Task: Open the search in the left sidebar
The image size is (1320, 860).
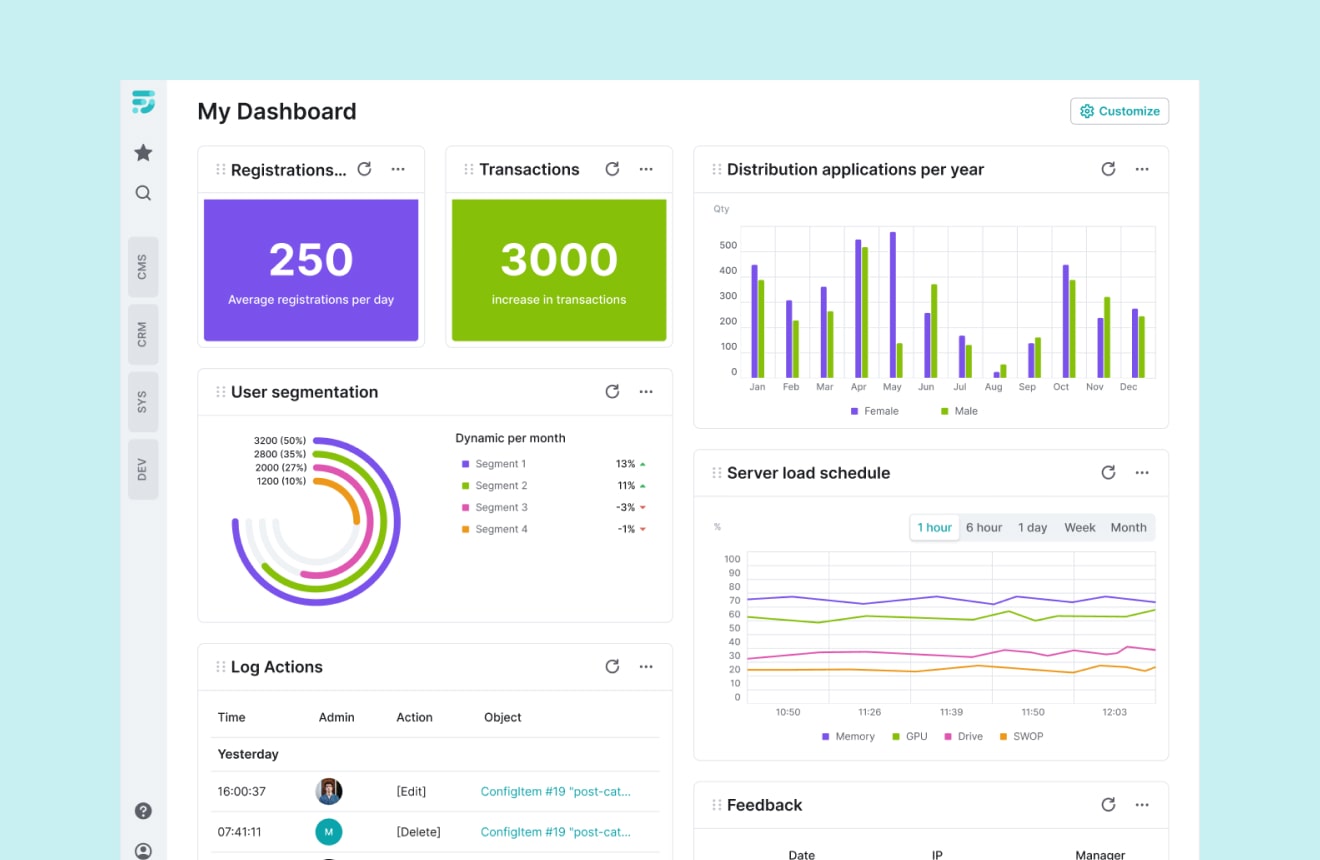Action: (x=143, y=192)
